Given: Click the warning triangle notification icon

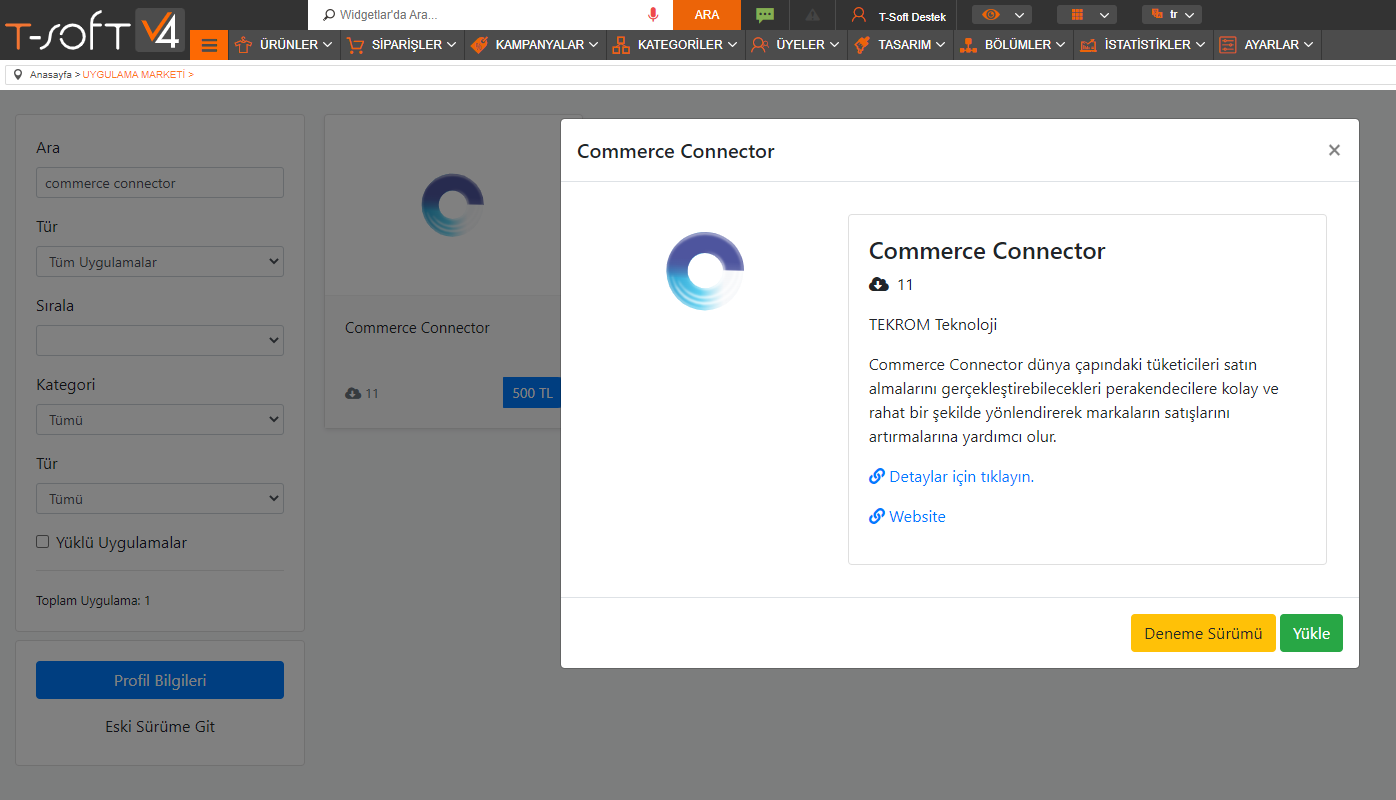Looking at the screenshot, I should pyautogui.click(x=812, y=15).
